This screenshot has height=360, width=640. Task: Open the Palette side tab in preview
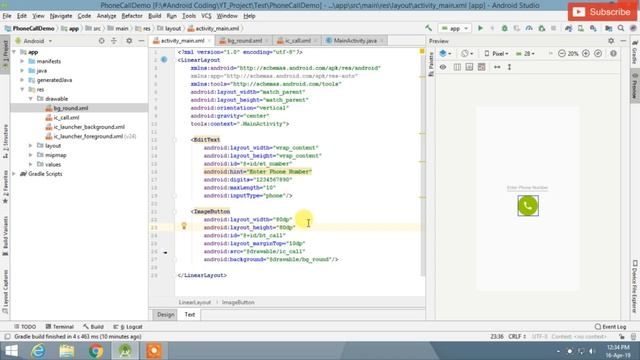pyautogui.click(x=431, y=64)
